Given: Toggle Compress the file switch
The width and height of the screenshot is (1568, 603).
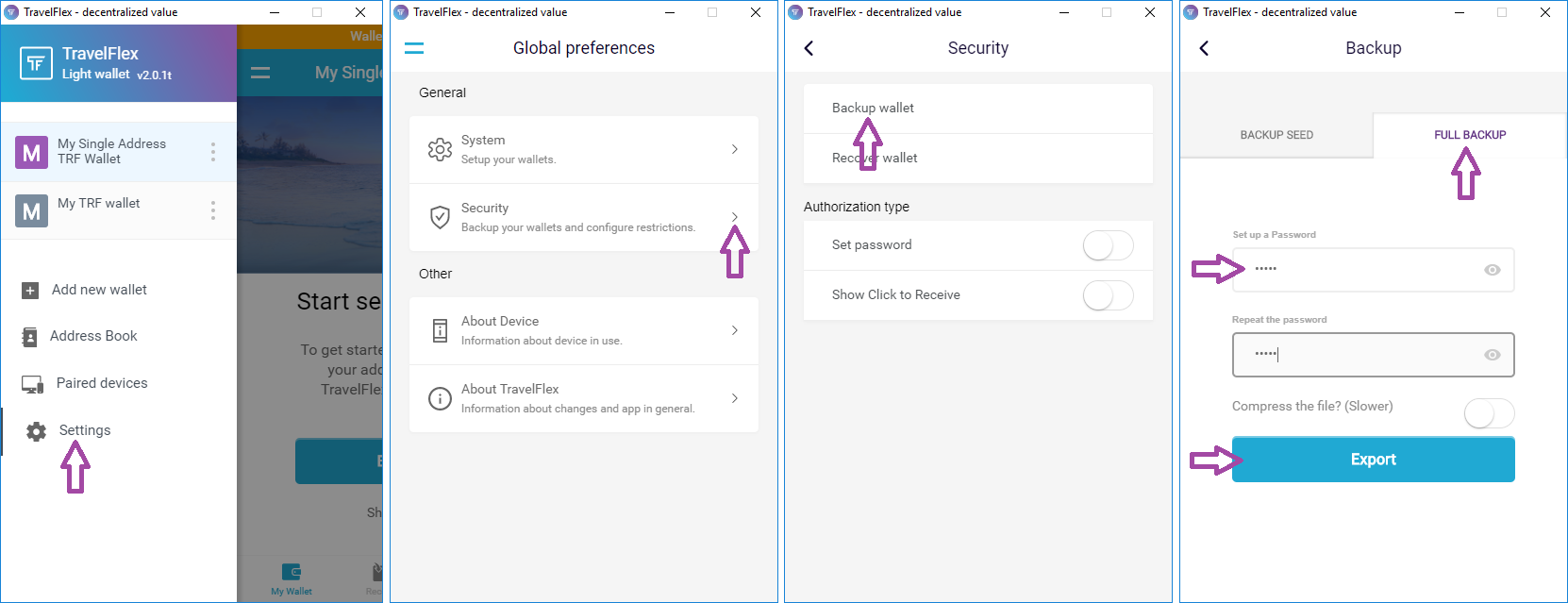Looking at the screenshot, I should 1489,412.
